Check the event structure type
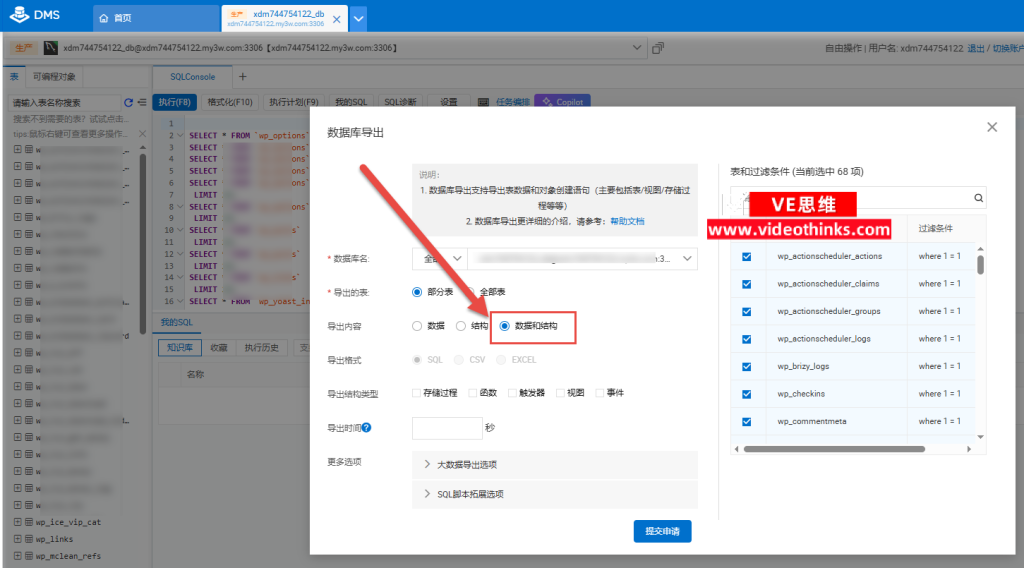The image size is (1024, 568). (x=600, y=393)
